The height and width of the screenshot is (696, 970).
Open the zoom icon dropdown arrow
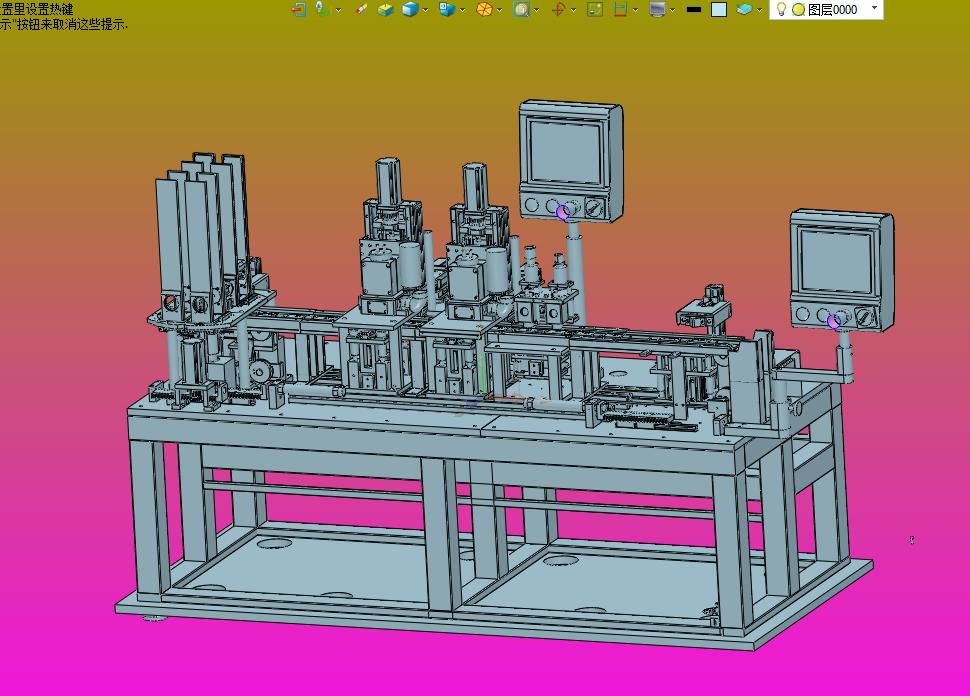pyautogui.click(x=536, y=10)
